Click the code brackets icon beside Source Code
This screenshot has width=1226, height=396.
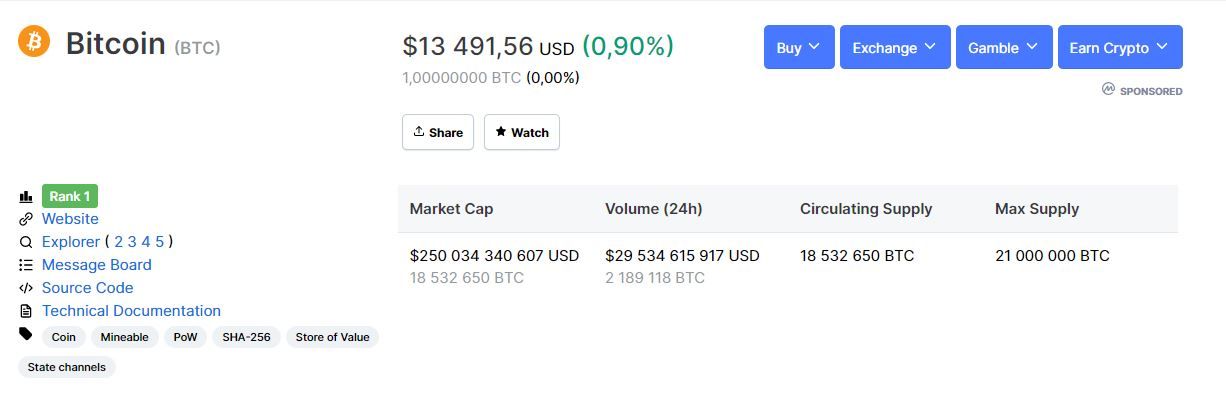tap(26, 288)
